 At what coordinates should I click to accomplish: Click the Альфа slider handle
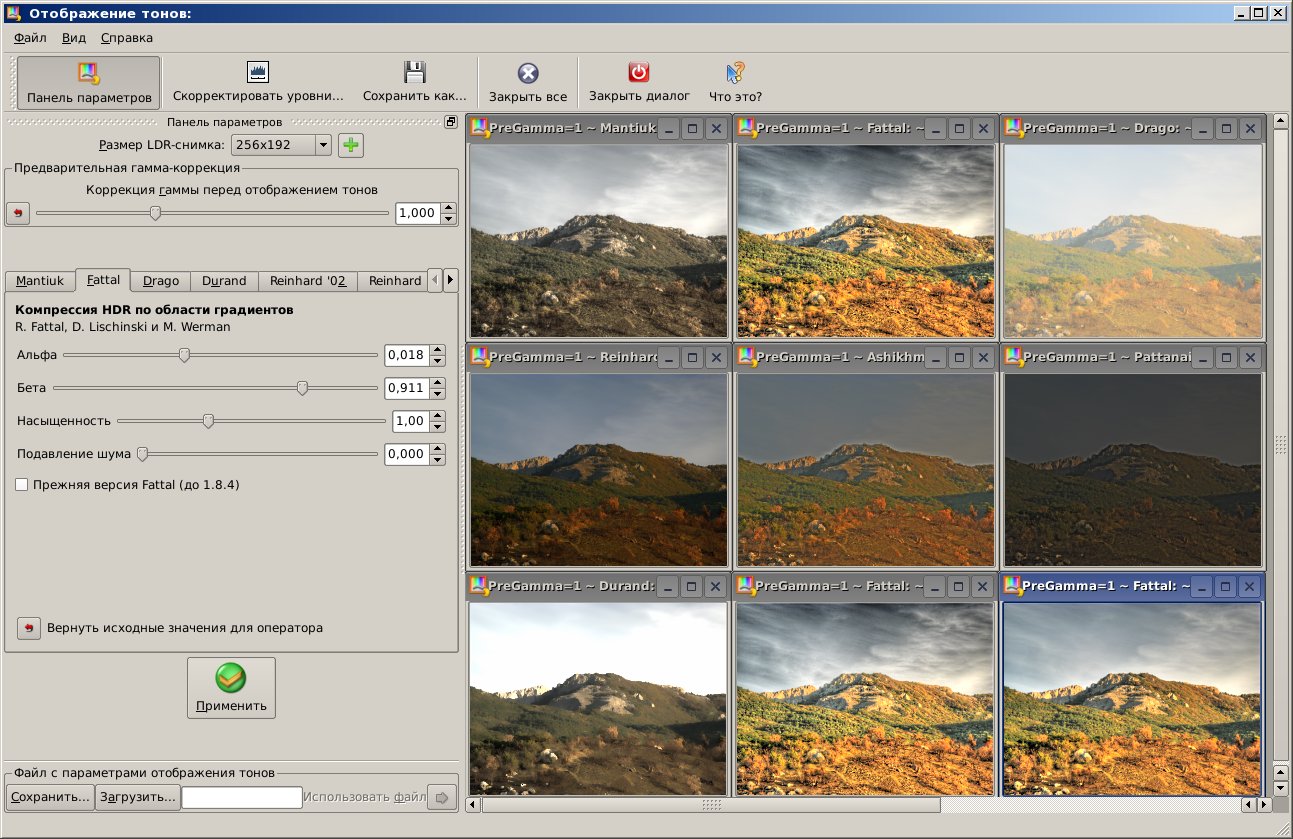(184, 355)
